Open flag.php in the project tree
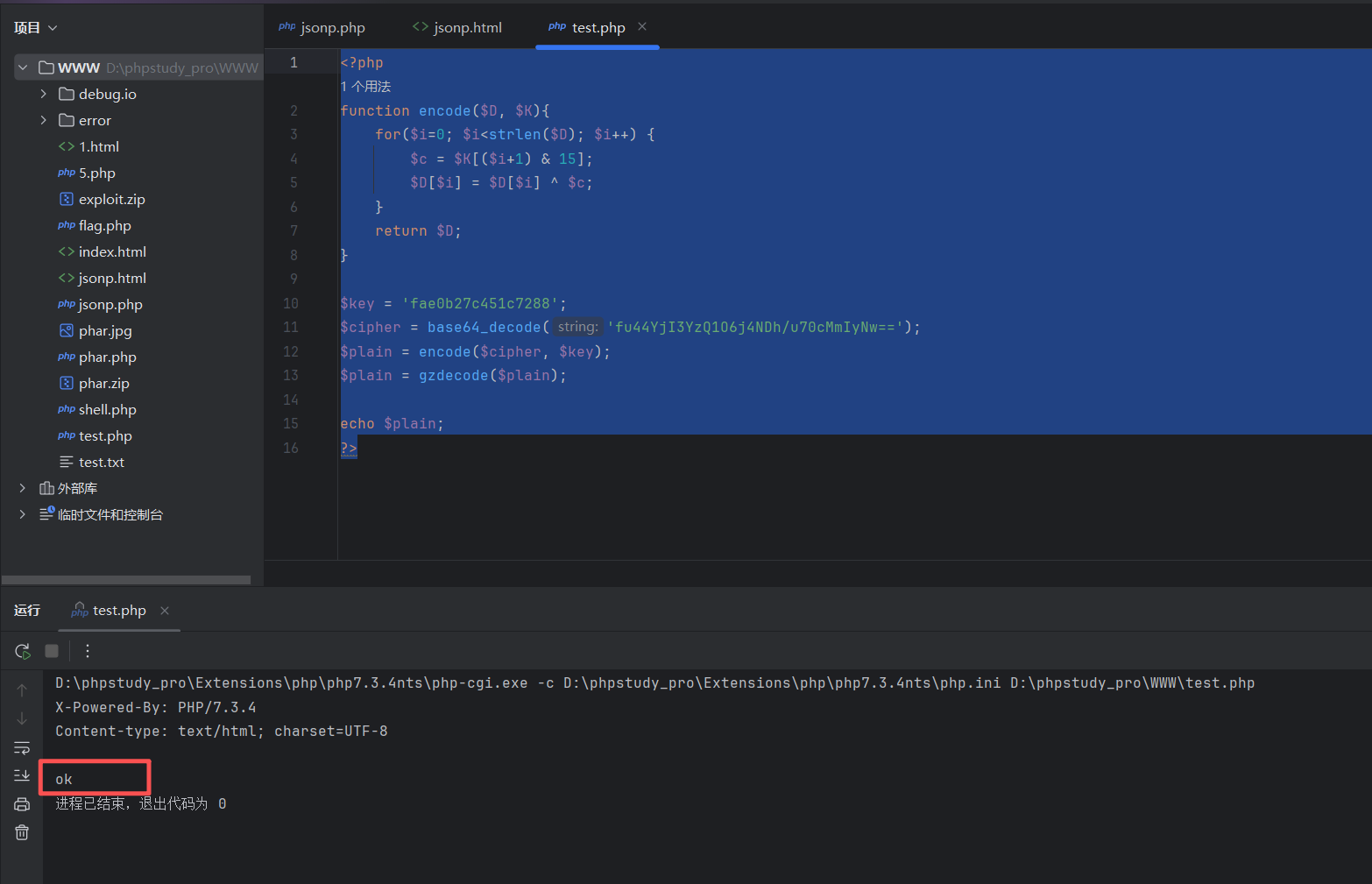Image resolution: width=1372 pixels, height=884 pixels. coord(104,225)
